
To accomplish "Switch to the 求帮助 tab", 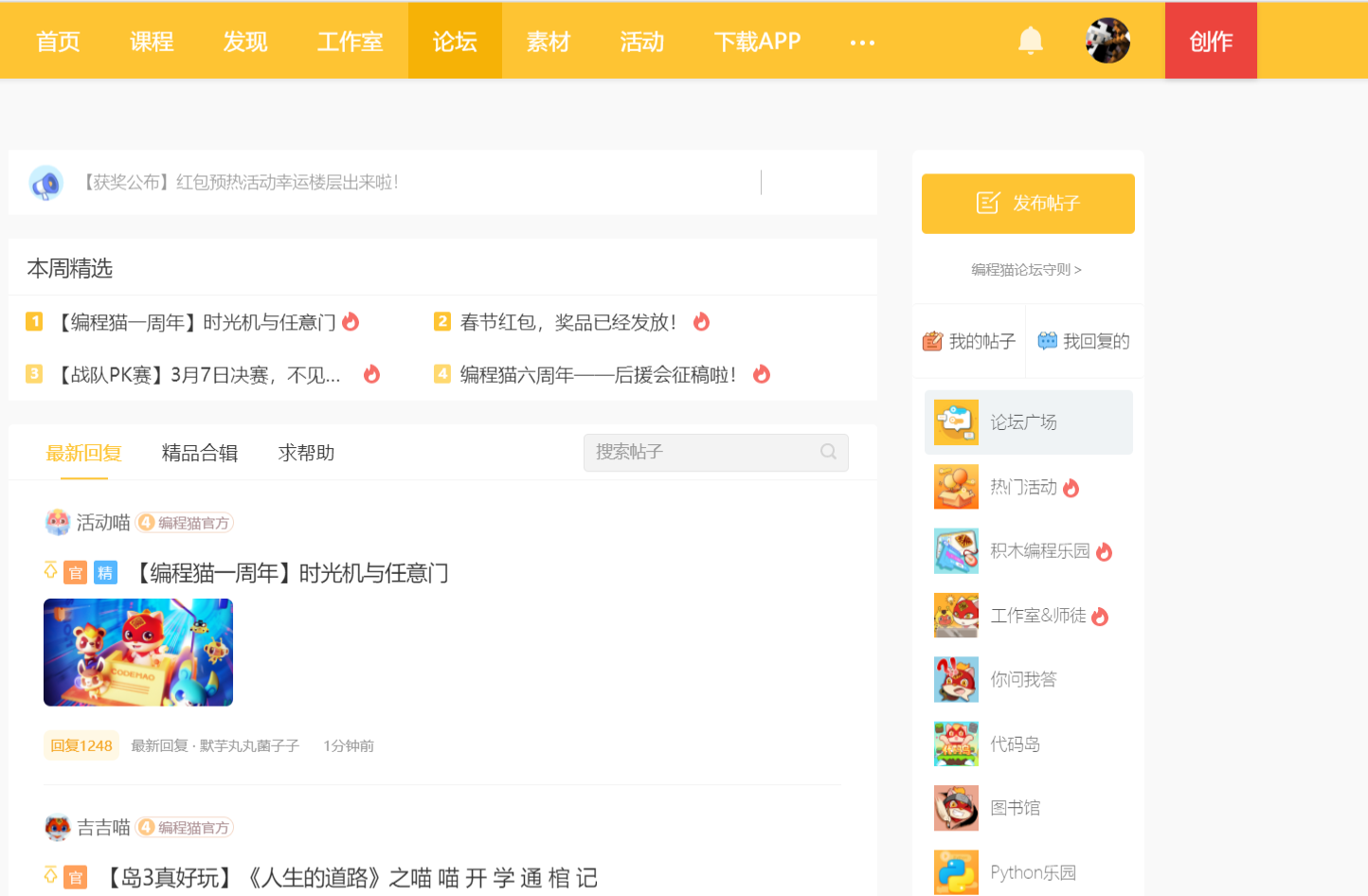I will click(306, 454).
